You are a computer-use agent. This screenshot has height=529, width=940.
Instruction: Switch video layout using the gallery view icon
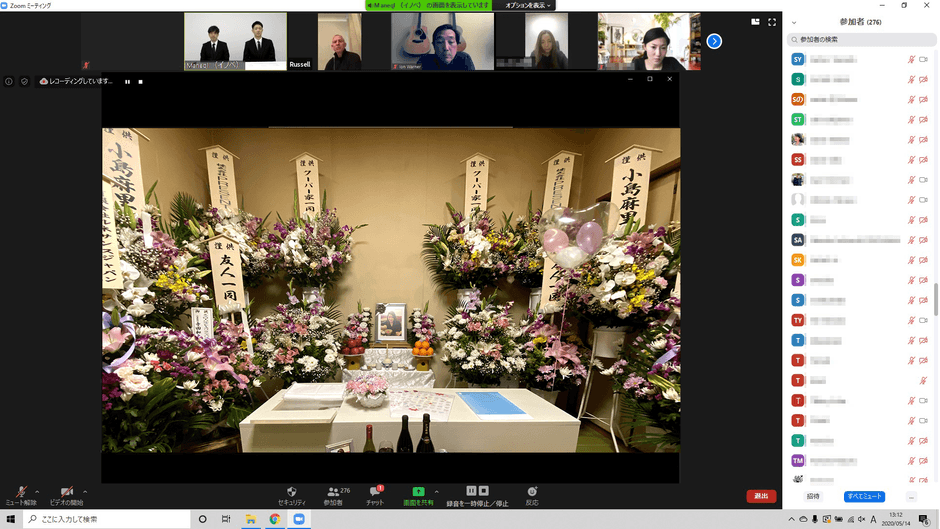(x=755, y=22)
